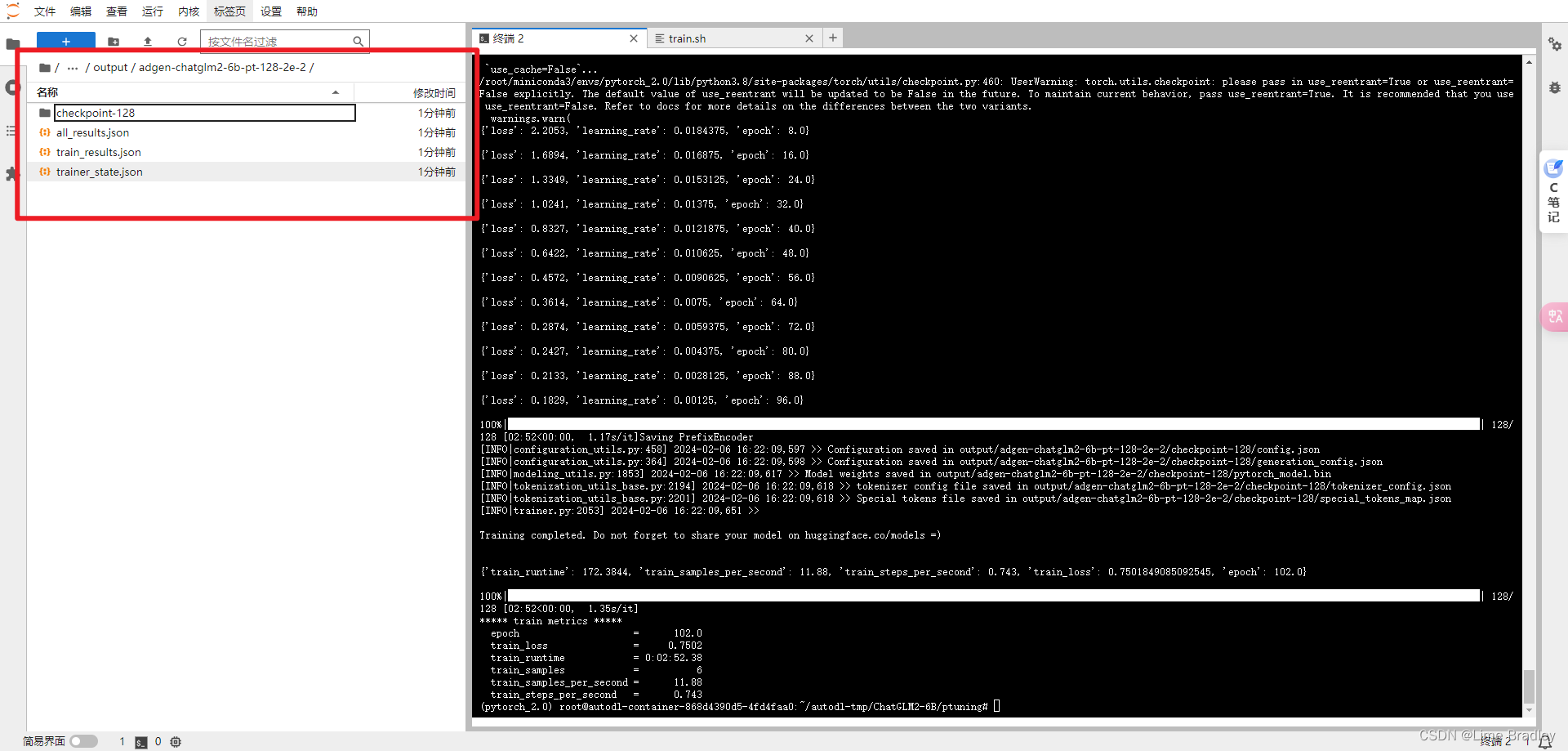Open the C笔记 notes widget
The image size is (1568, 751).
(x=1553, y=193)
